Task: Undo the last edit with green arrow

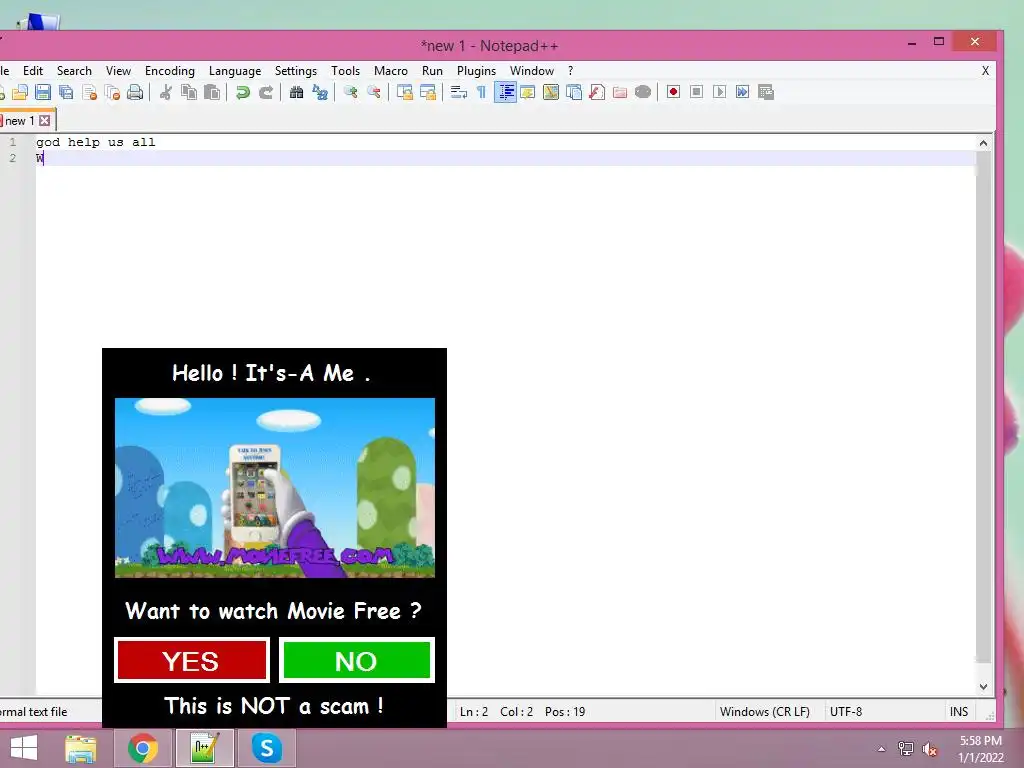Action: [x=243, y=92]
